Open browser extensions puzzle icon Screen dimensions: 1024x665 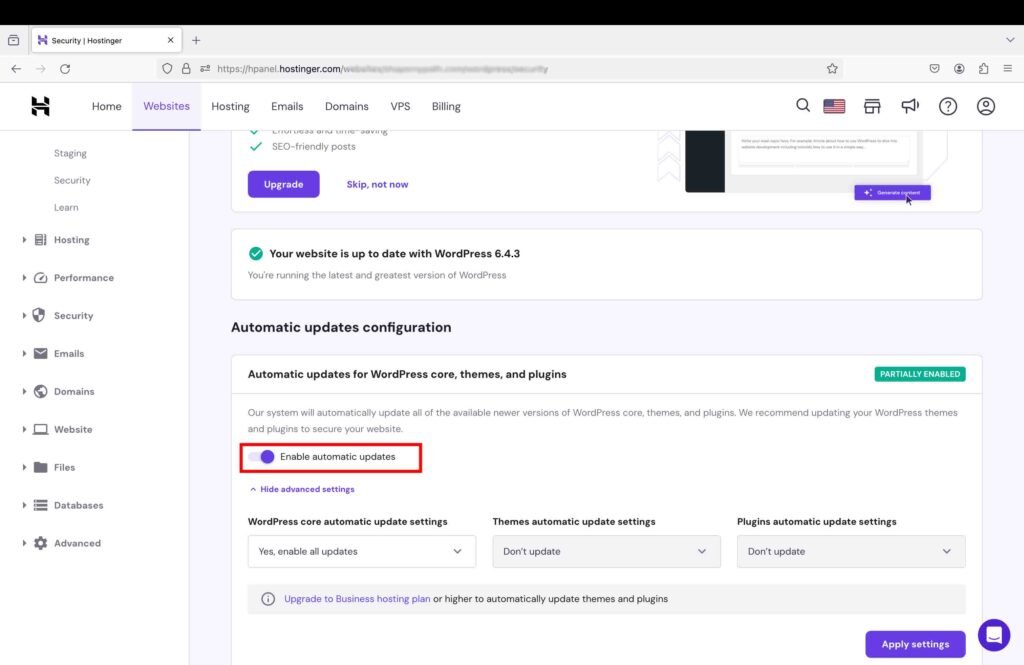984,69
